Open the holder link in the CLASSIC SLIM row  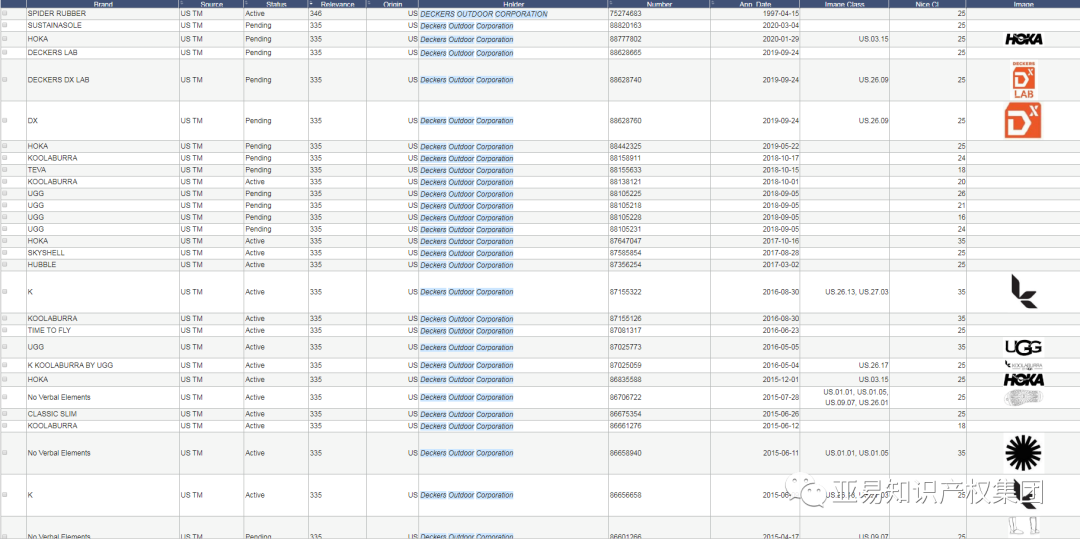(x=467, y=414)
